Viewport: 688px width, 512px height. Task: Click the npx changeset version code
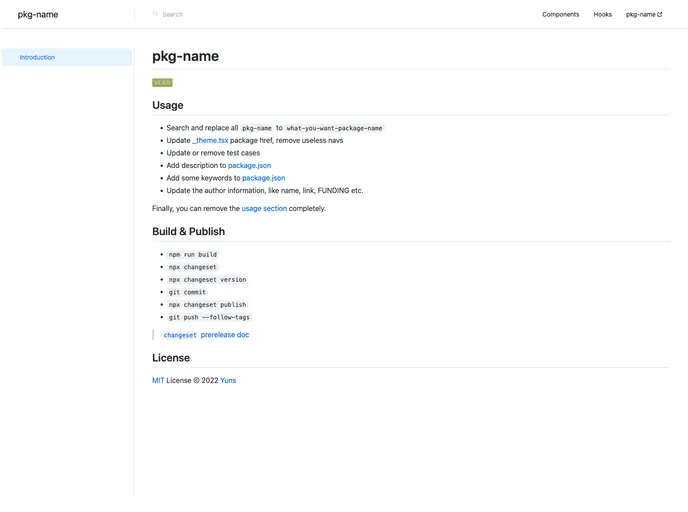208,279
